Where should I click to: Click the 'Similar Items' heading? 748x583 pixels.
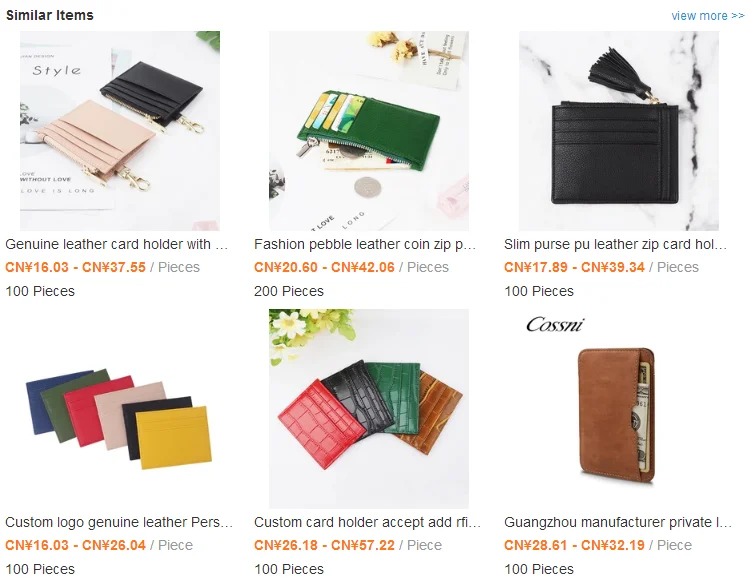click(50, 15)
